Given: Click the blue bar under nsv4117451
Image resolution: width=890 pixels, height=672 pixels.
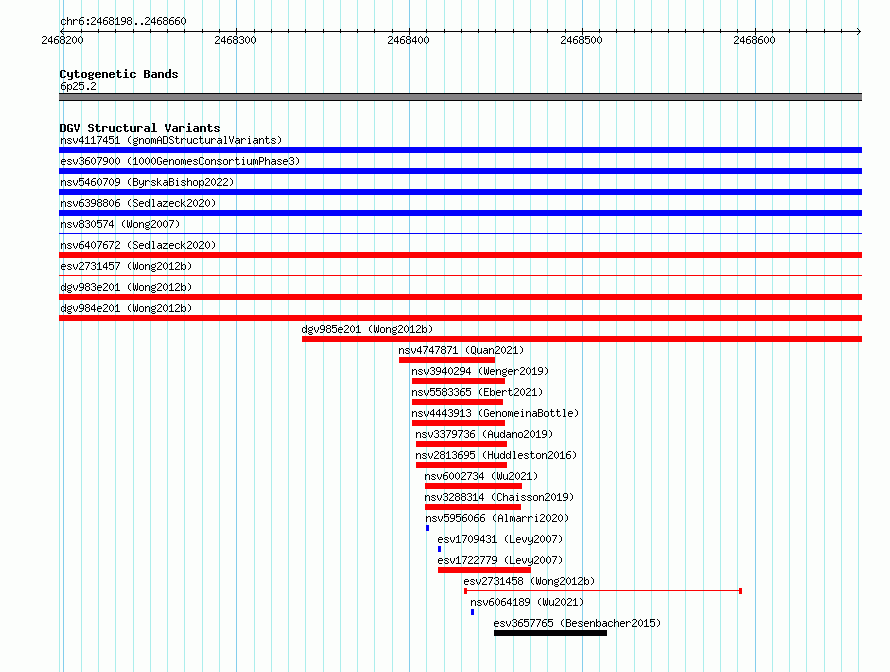Looking at the screenshot, I should click(460, 150).
